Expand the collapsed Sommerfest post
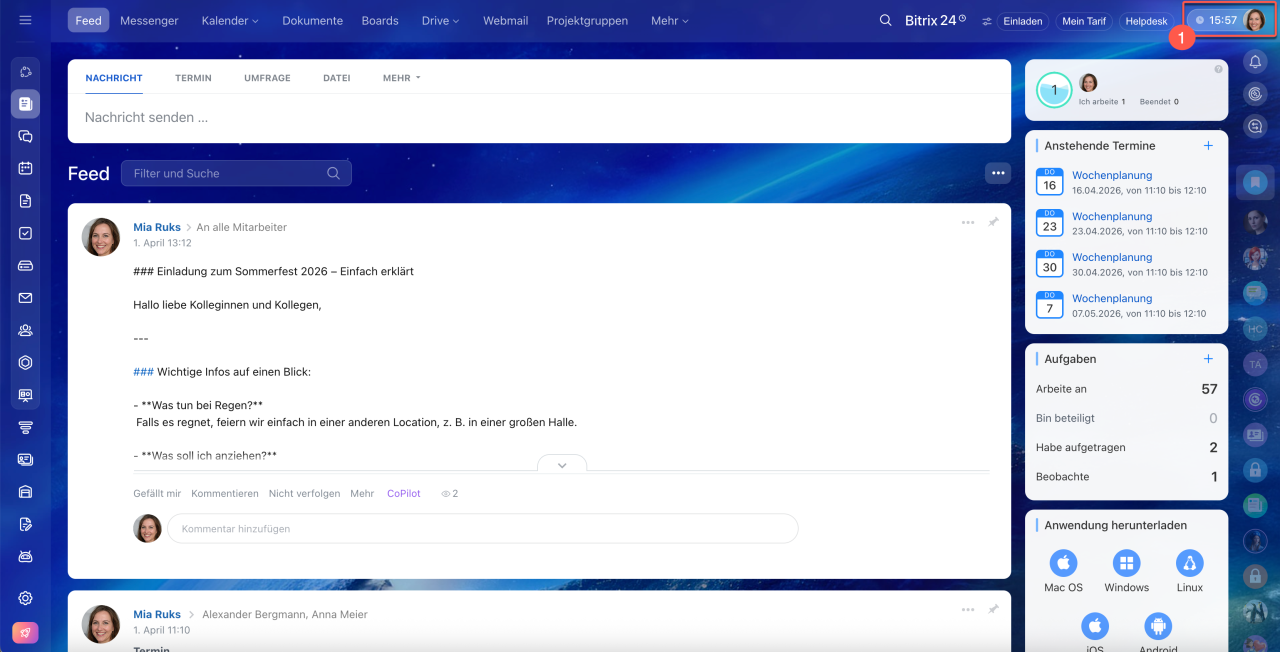The width and height of the screenshot is (1280, 652). [x=562, y=465]
